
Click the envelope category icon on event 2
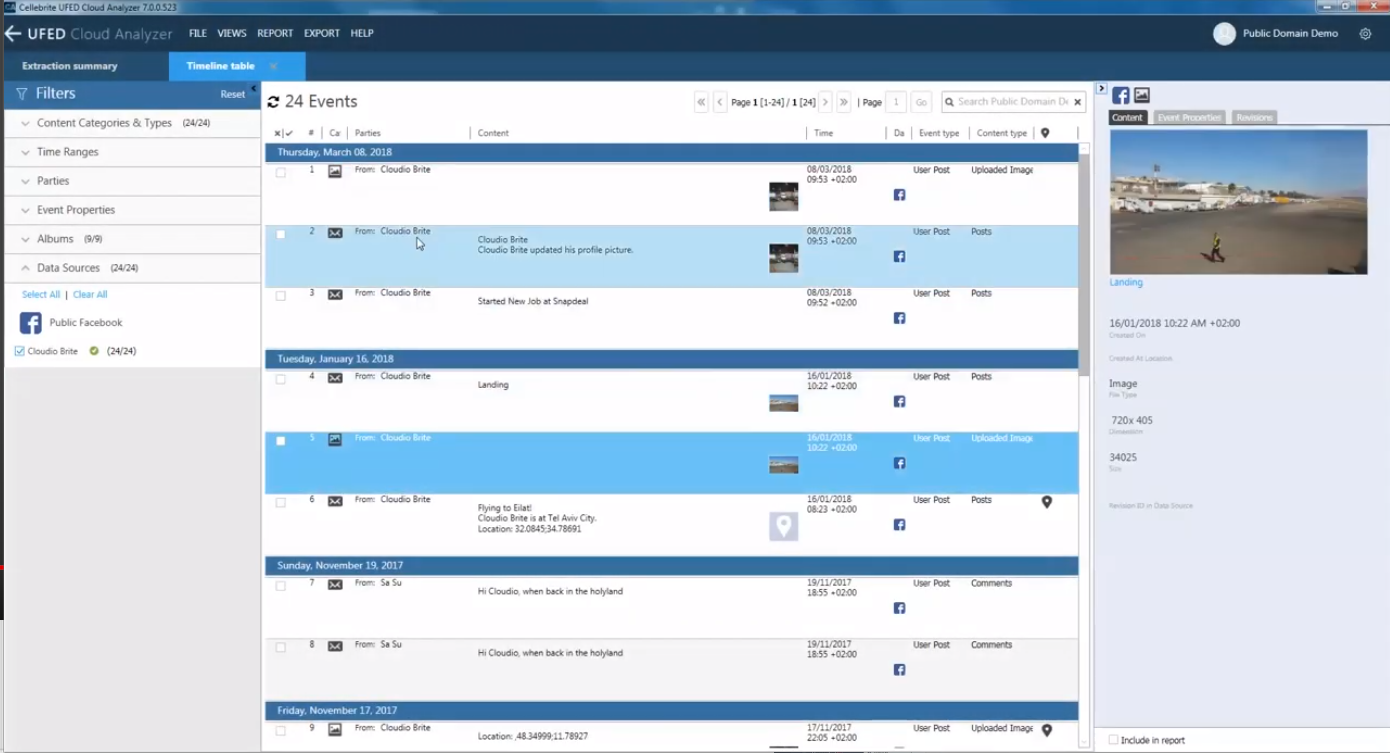click(335, 233)
